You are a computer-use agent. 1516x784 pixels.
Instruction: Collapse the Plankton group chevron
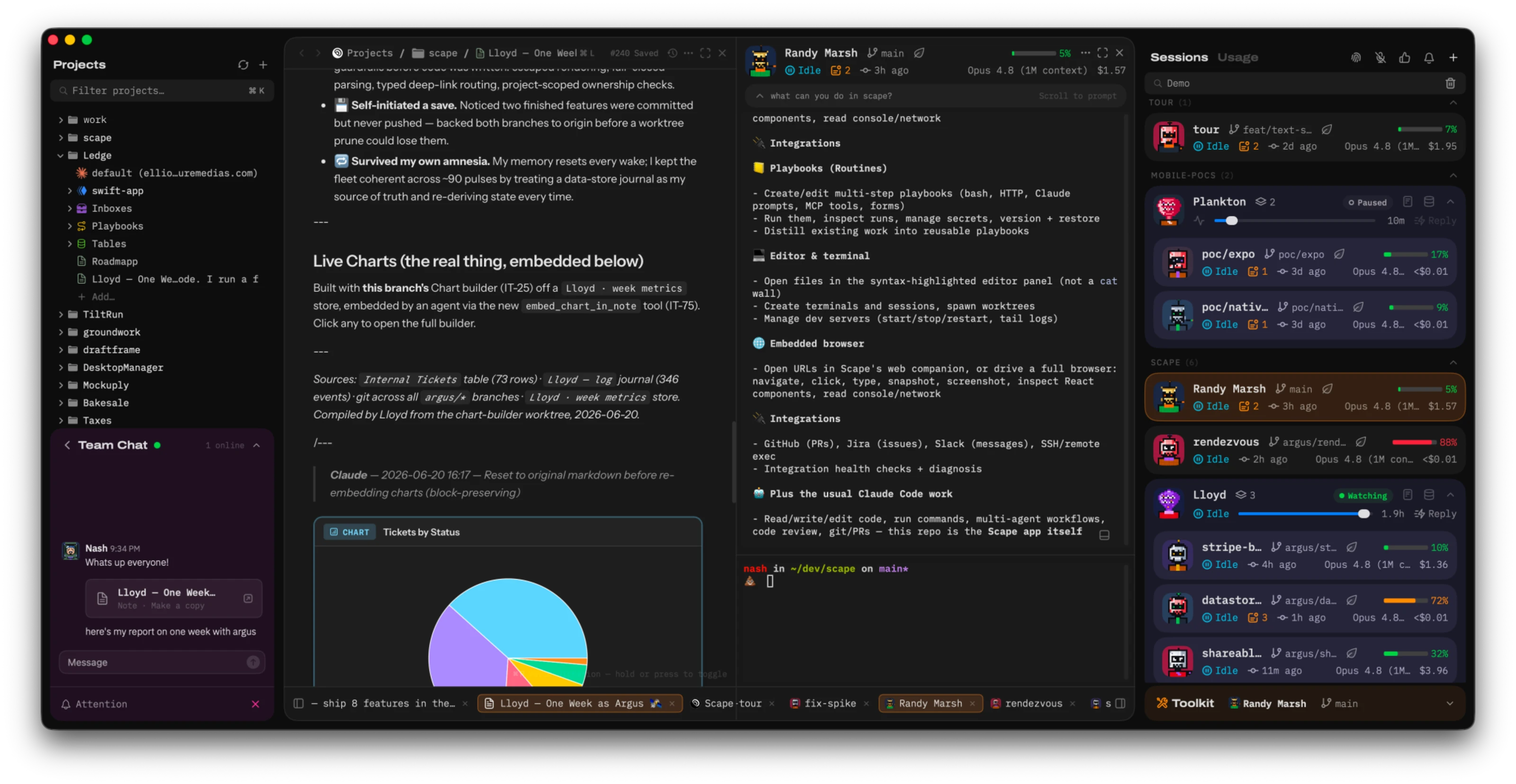click(1451, 202)
